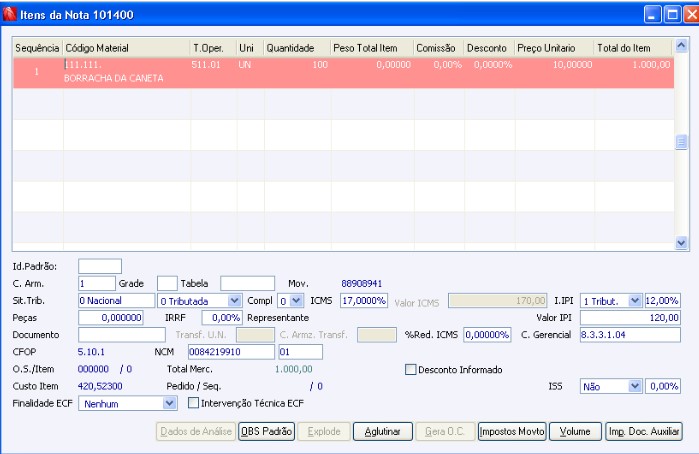The image size is (699, 454).
Task: Open Impostos Movto button
Action: [512, 431]
